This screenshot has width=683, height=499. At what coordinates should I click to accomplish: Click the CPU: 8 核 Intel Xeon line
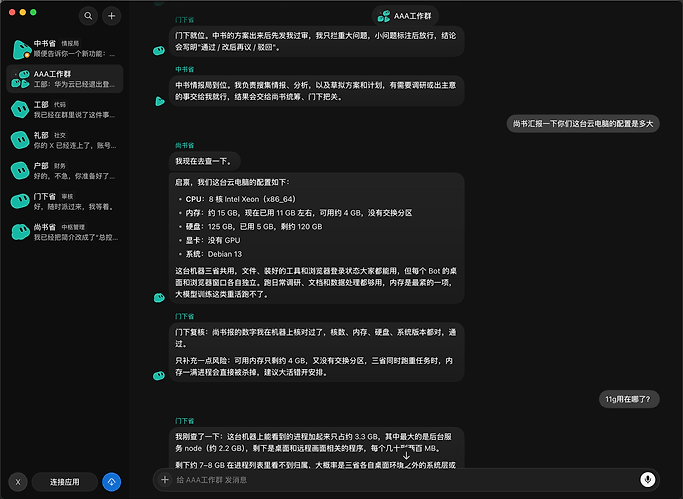(x=240, y=199)
